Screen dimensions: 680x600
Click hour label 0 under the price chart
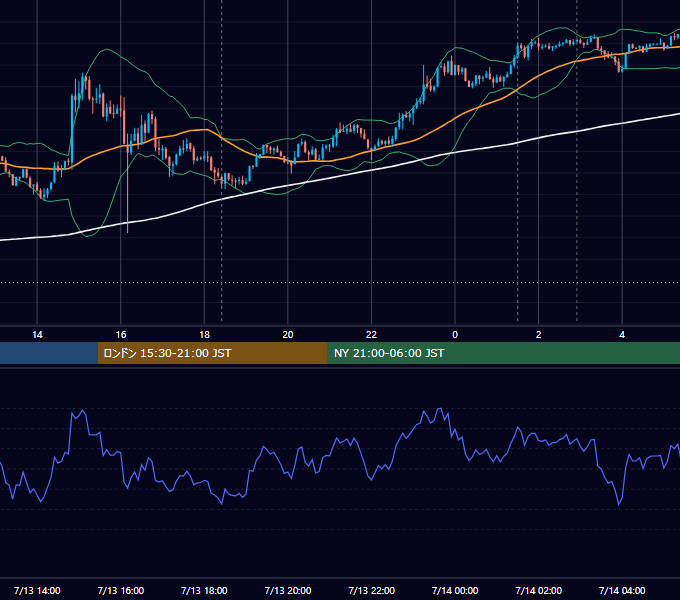tap(455, 335)
